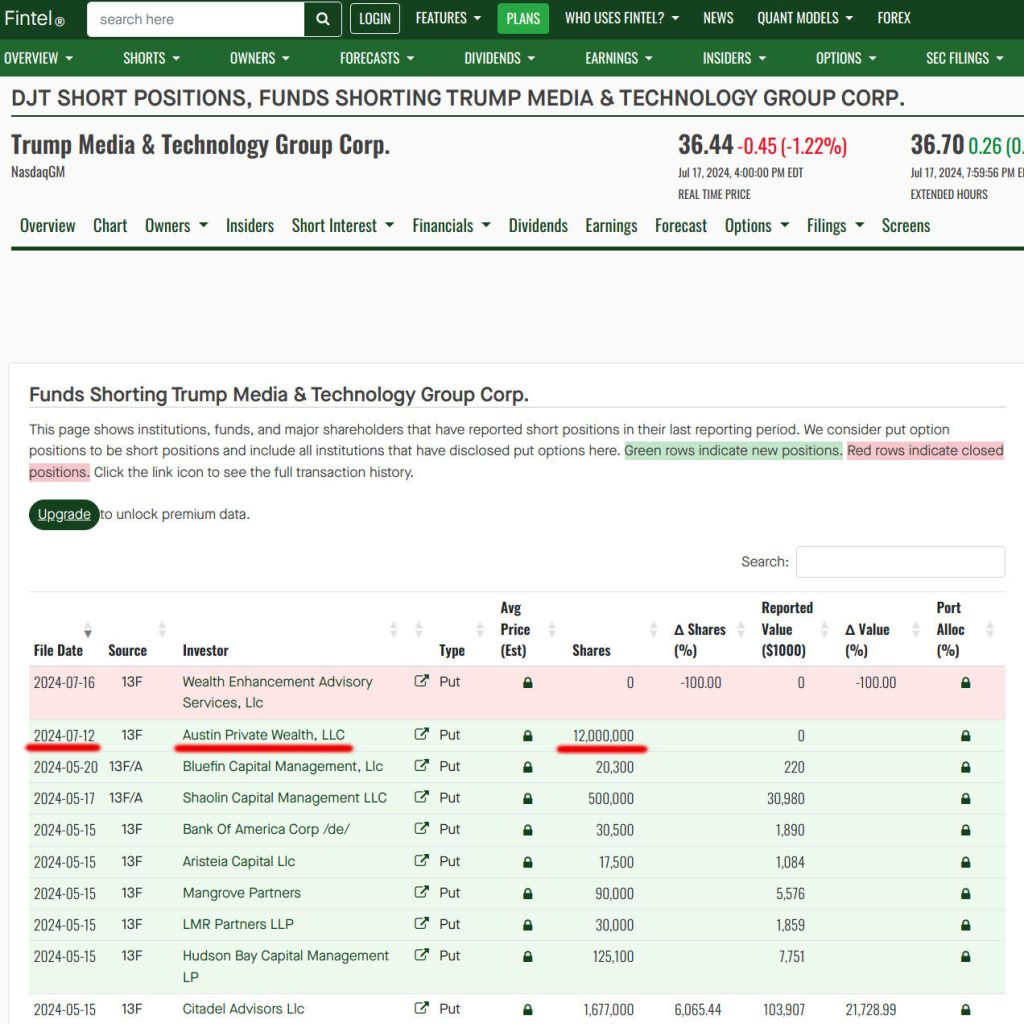Sort table by File Date arrow
1024x1024 pixels.
(x=88, y=629)
